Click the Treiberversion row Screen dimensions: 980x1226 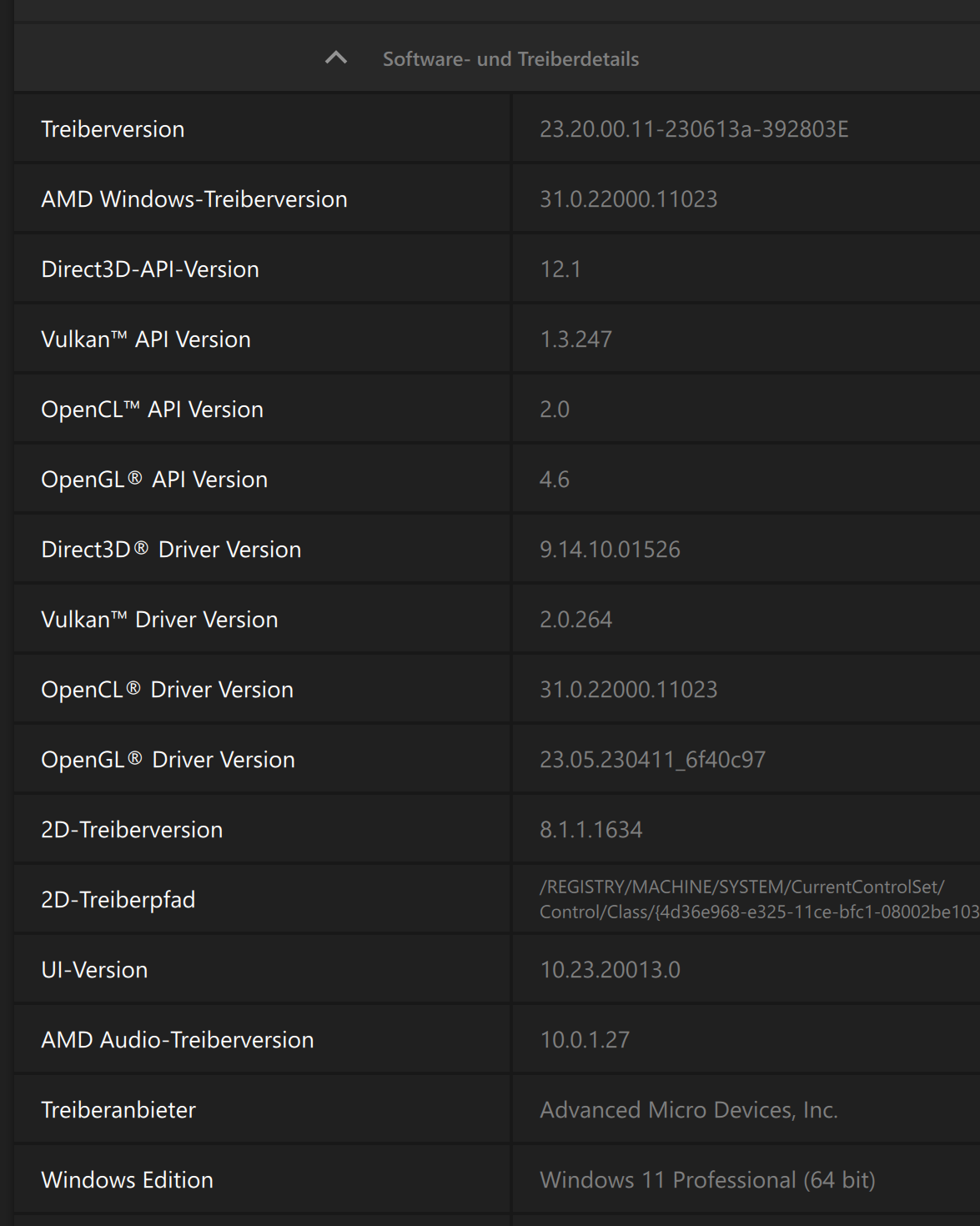point(113,129)
